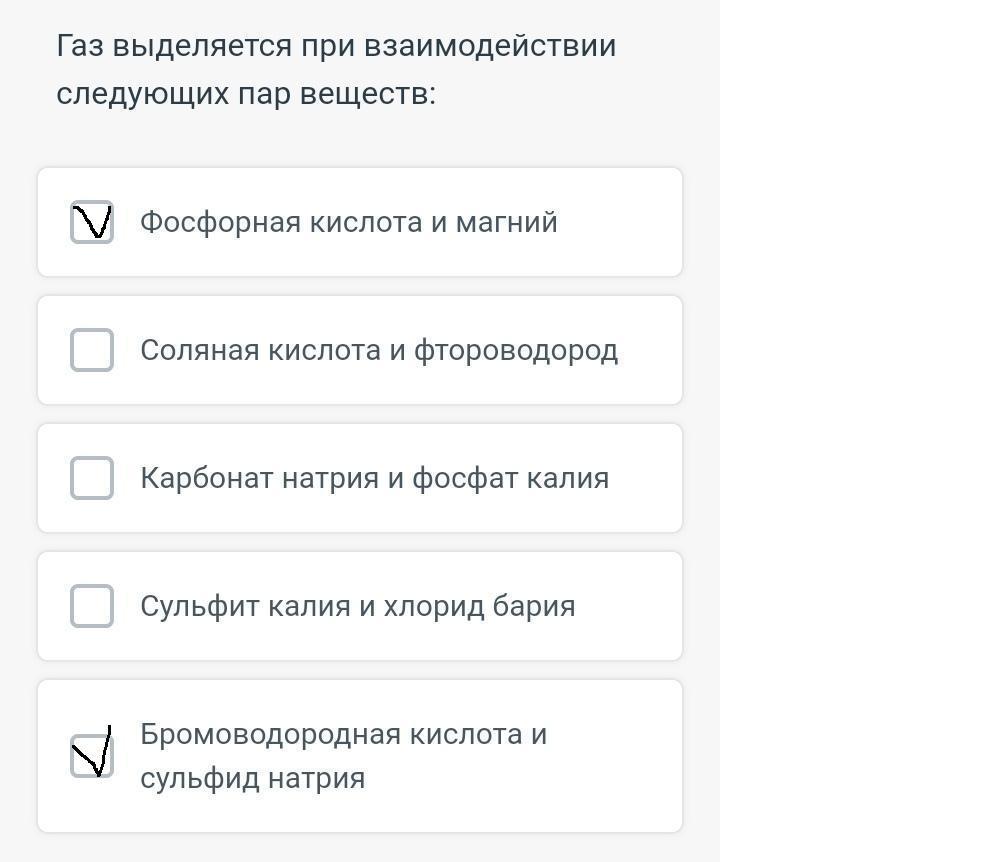This screenshot has height=862, width=1008.
Task: Enable the 'Карбонат натрия и фосфат калия' checkbox
Action: [92, 478]
